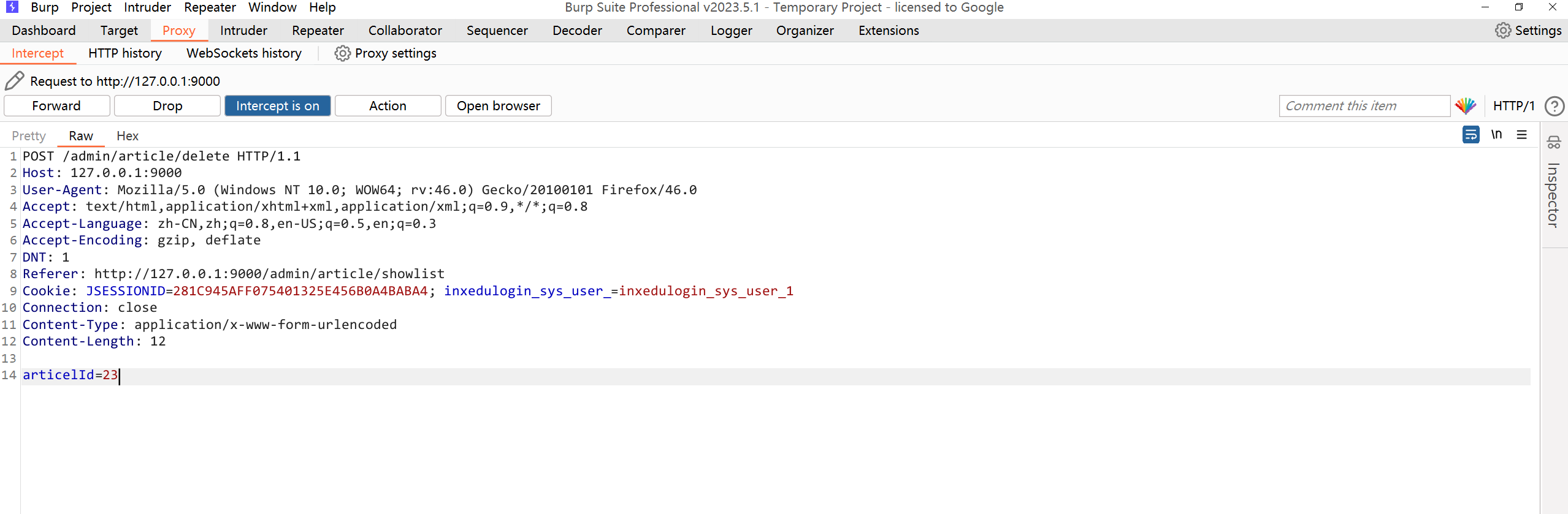The image size is (1568, 514).
Task: Click the Accept: text/html header line
Action: tap(305, 206)
